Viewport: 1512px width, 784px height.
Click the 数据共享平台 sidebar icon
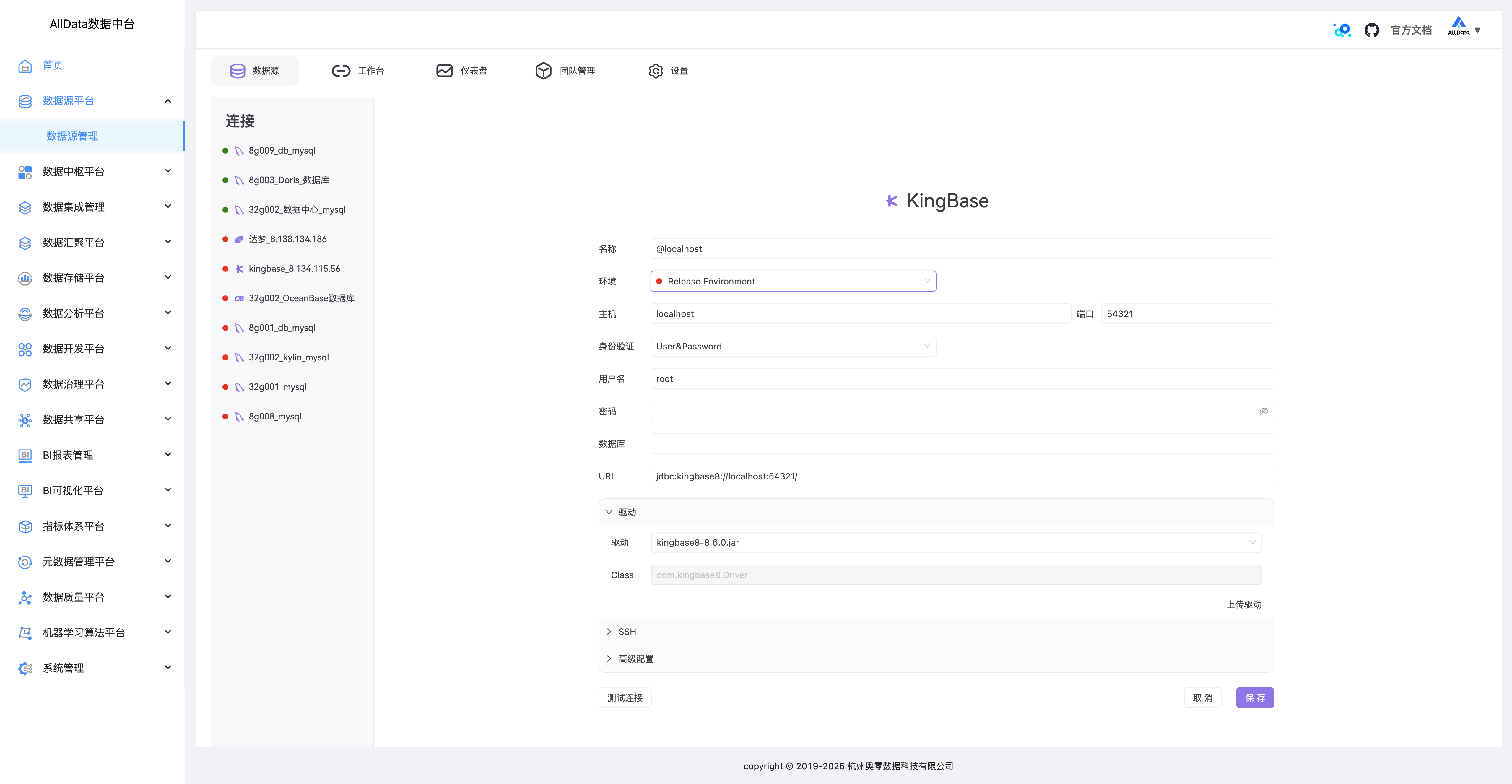25,420
